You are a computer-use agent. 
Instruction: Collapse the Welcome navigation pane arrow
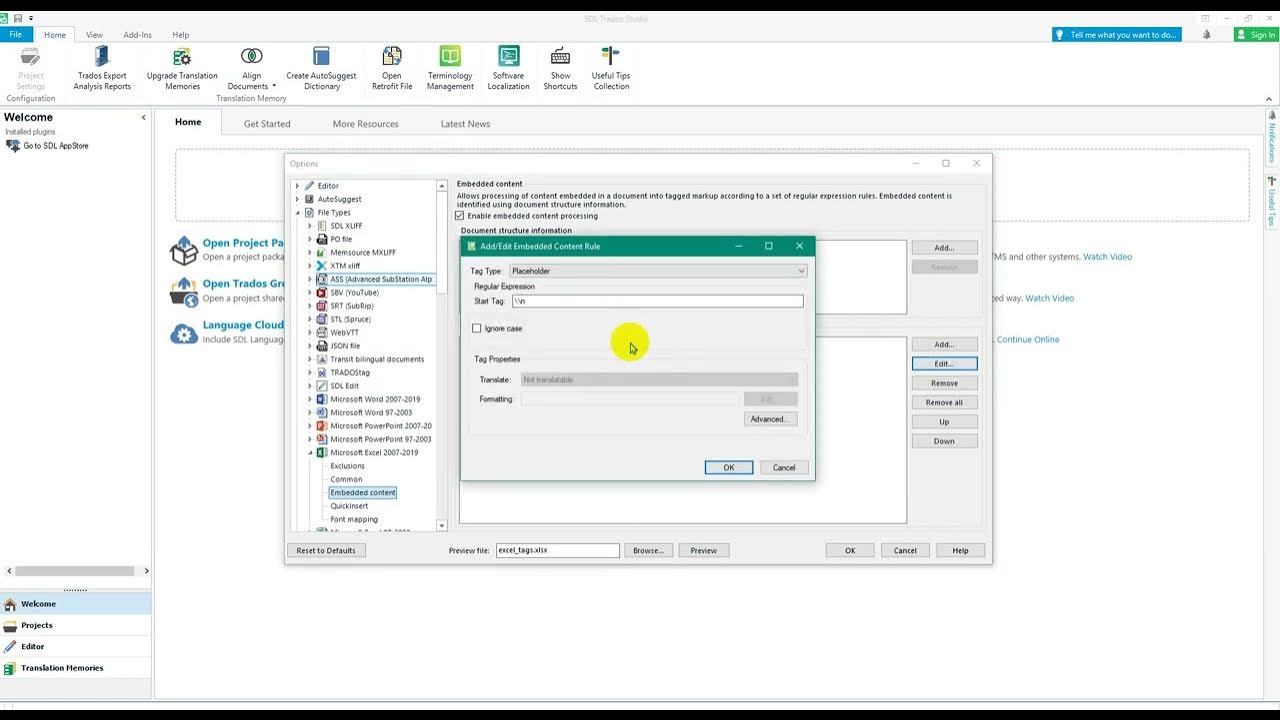[x=143, y=118]
